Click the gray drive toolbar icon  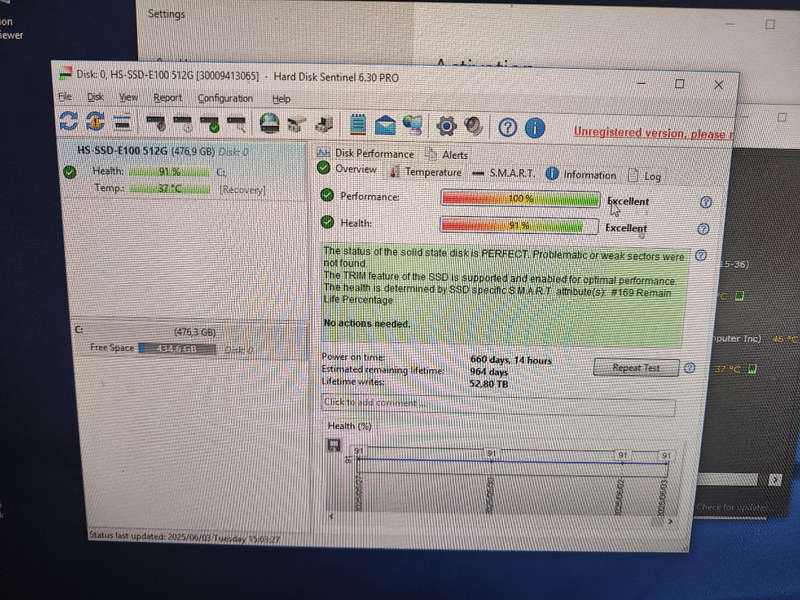[296, 124]
